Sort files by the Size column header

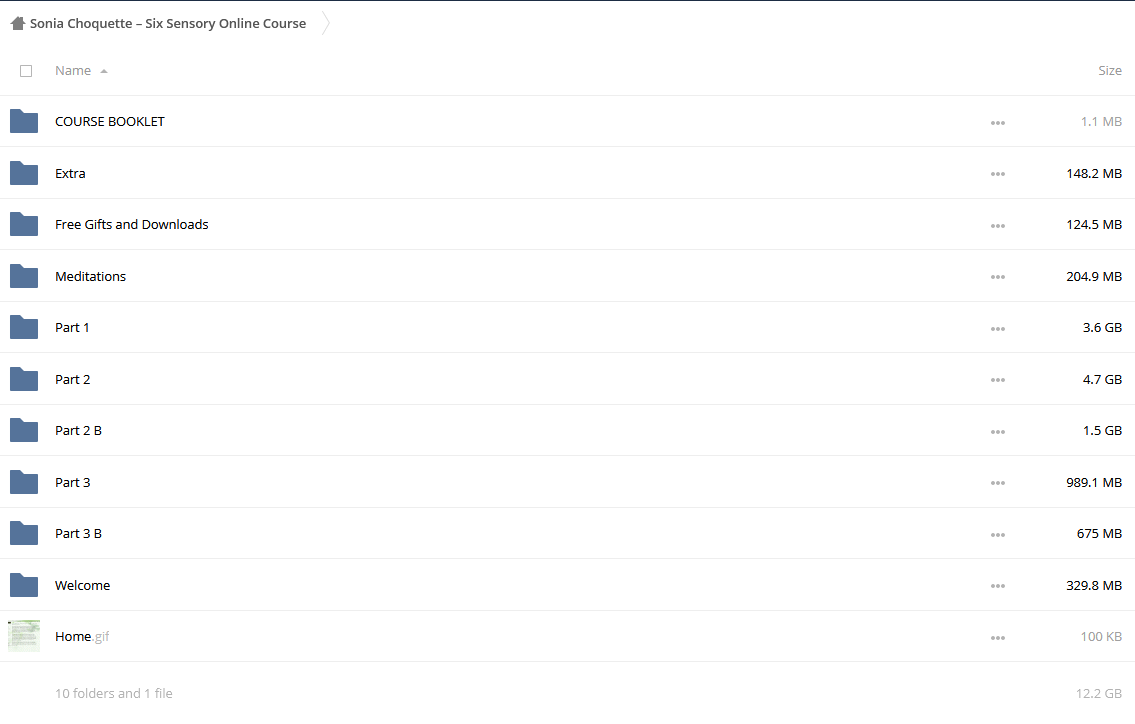click(x=1110, y=70)
